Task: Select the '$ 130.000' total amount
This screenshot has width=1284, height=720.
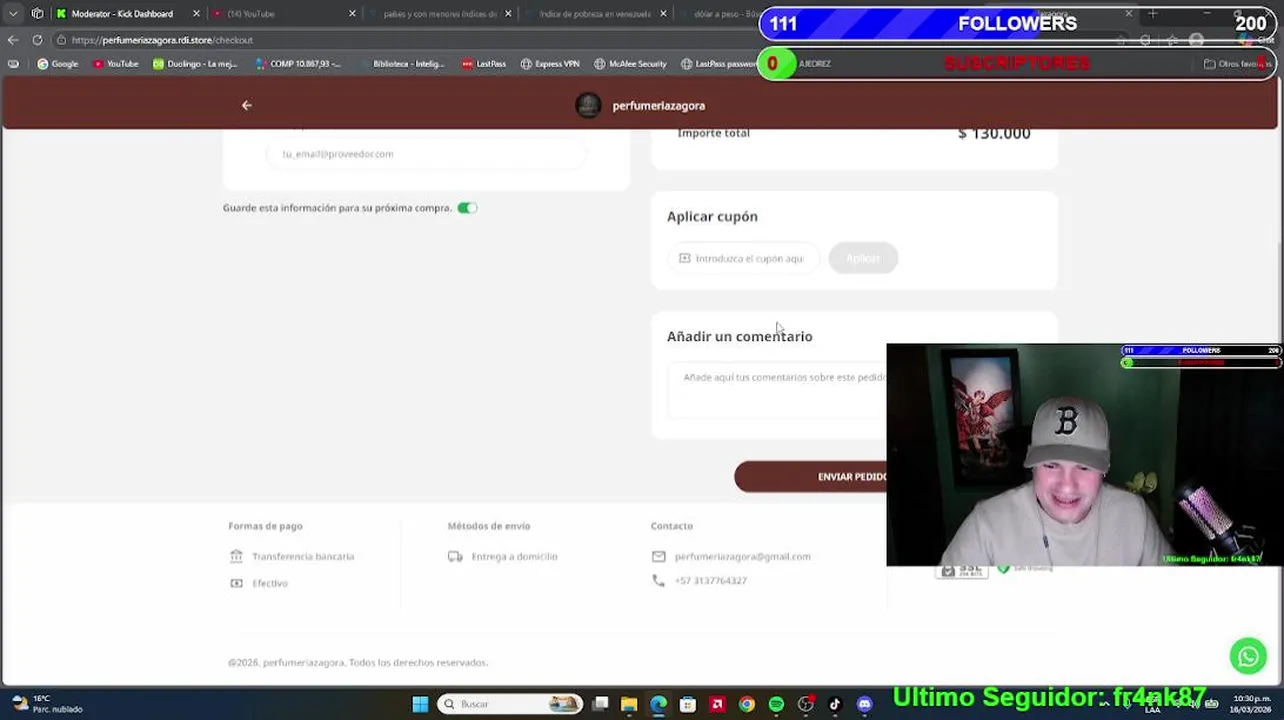Action: tap(994, 133)
